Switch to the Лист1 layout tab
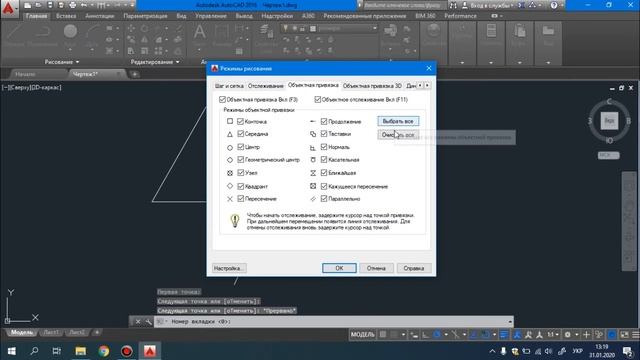Viewport: 640px width, 360px height. [51, 333]
